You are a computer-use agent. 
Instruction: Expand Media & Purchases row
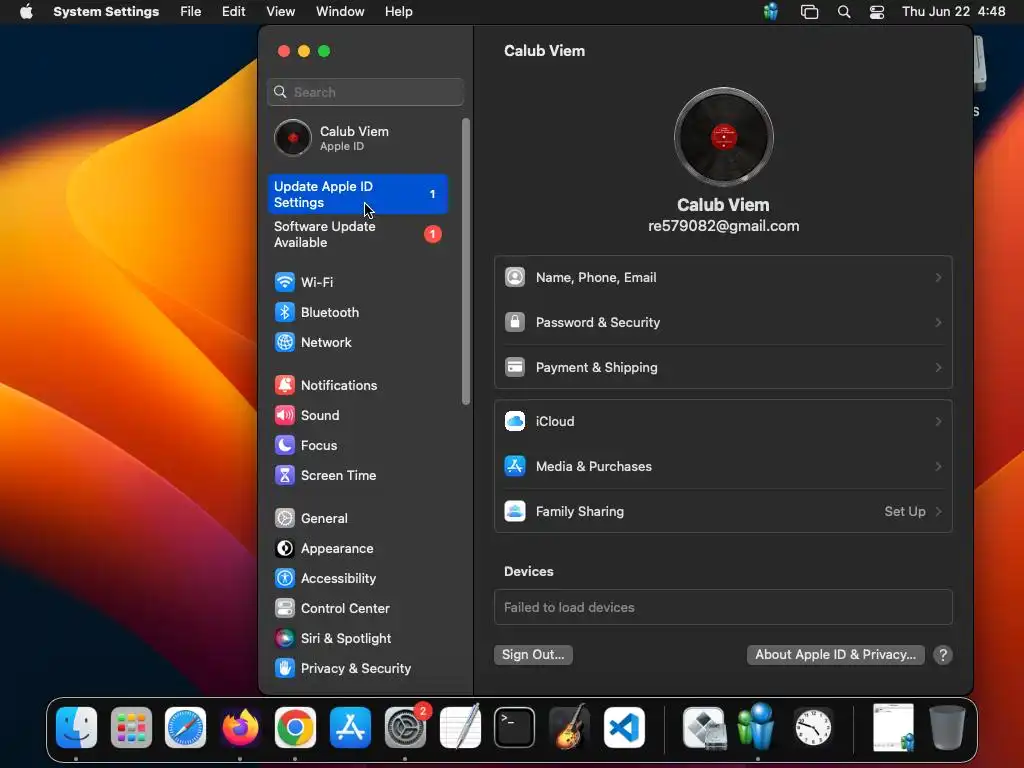coord(724,467)
